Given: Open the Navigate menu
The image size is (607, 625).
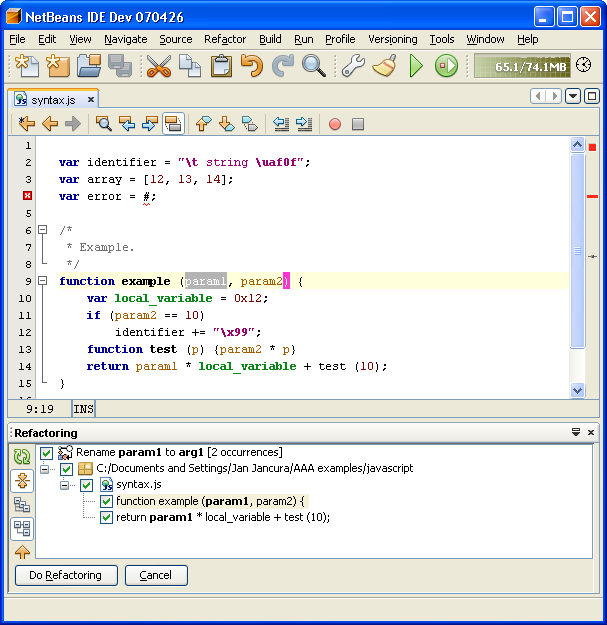Looking at the screenshot, I should click(x=126, y=39).
